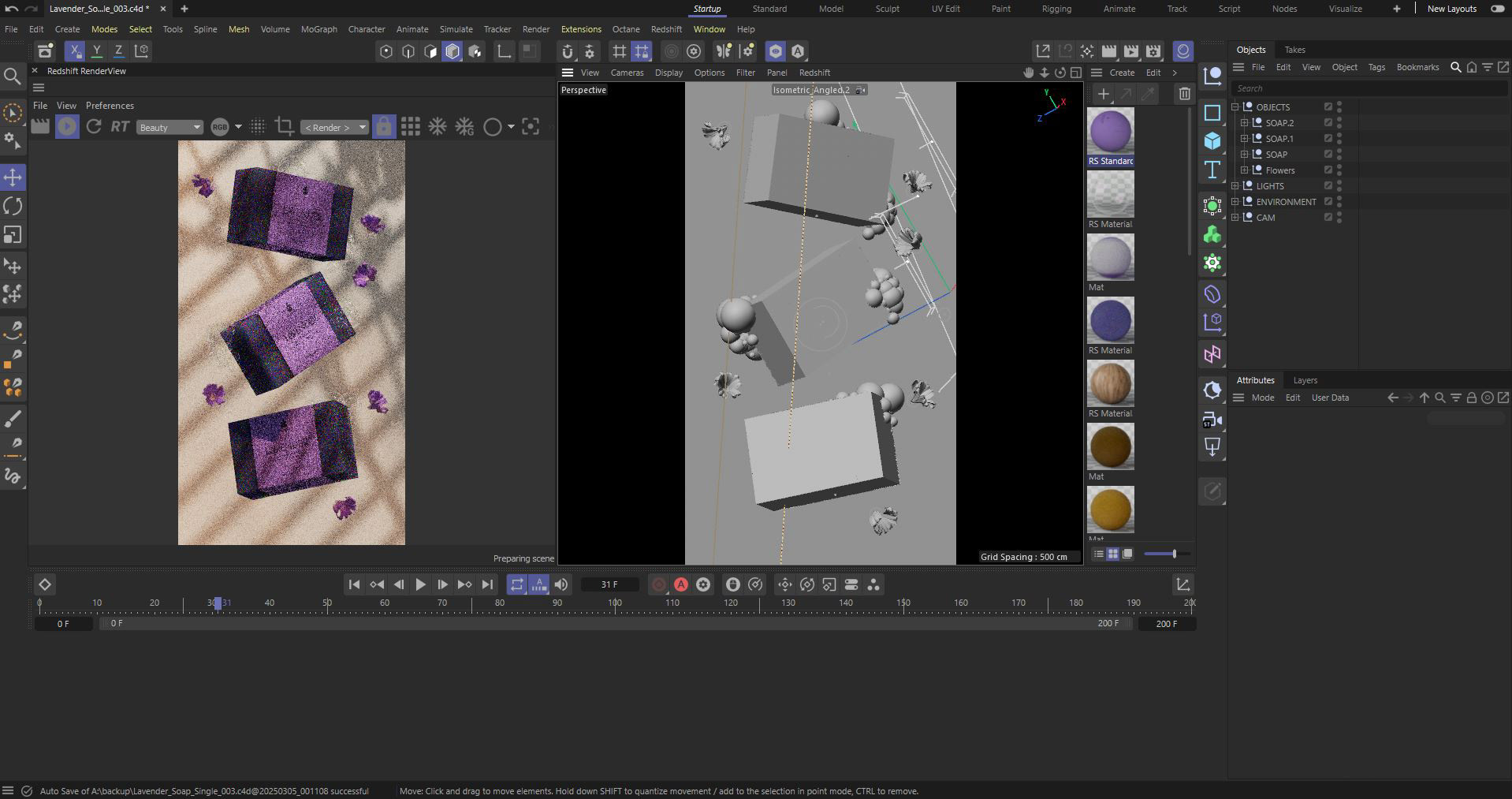Screen dimensions: 1512x799
Task: Expand the SOAP.1 object tree
Action: point(1244,139)
